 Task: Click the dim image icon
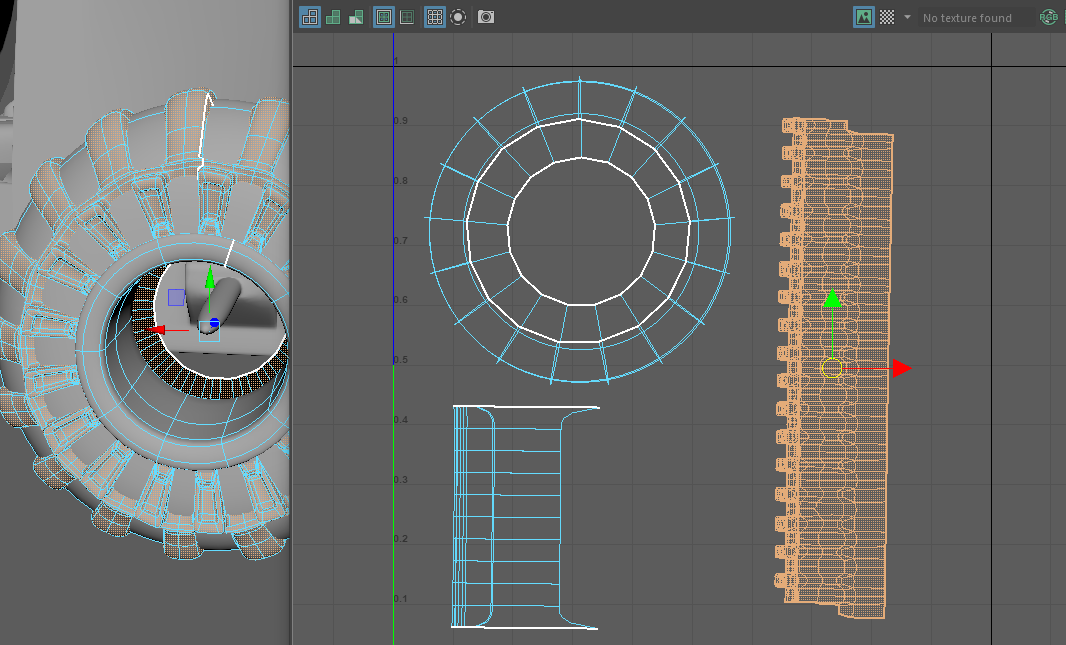(406, 17)
